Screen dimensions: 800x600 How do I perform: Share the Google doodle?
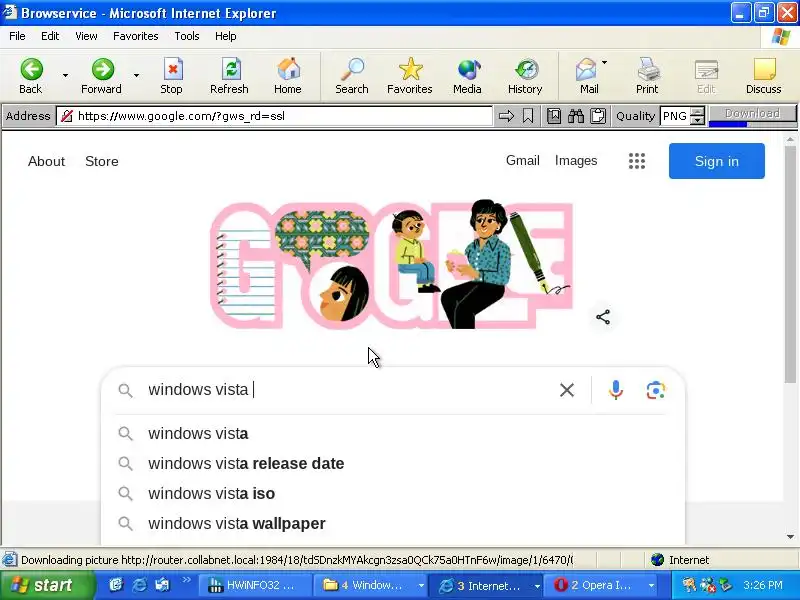pos(603,317)
